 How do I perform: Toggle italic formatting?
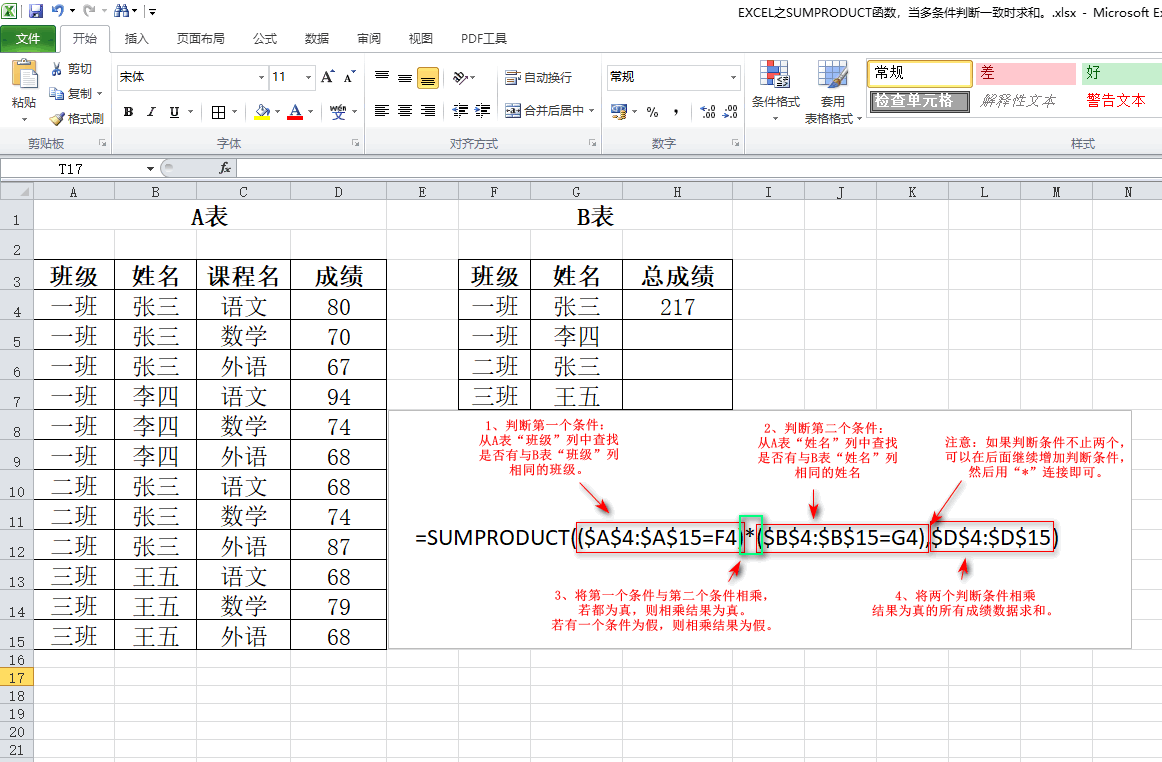[x=151, y=112]
